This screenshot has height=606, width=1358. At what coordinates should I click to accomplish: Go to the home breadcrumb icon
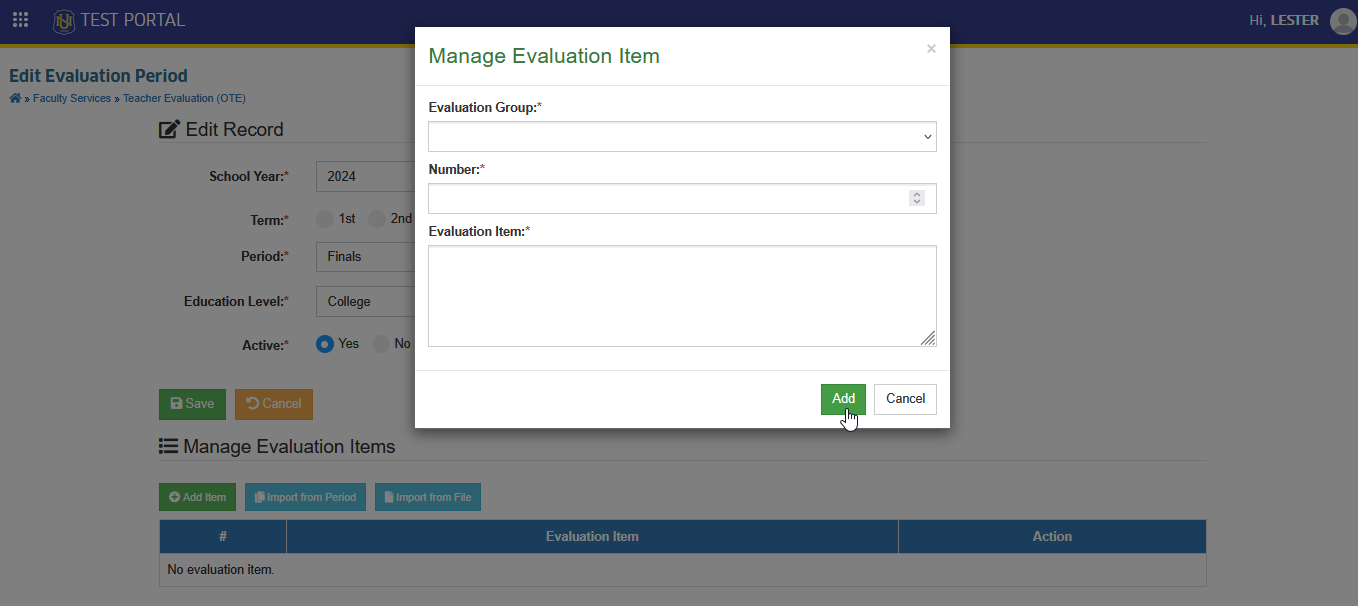point(15,98)
